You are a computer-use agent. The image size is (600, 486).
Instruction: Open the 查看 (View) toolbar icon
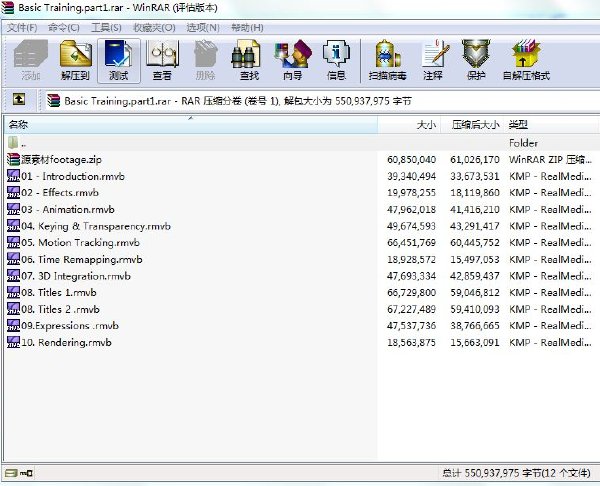click(162, 60)
